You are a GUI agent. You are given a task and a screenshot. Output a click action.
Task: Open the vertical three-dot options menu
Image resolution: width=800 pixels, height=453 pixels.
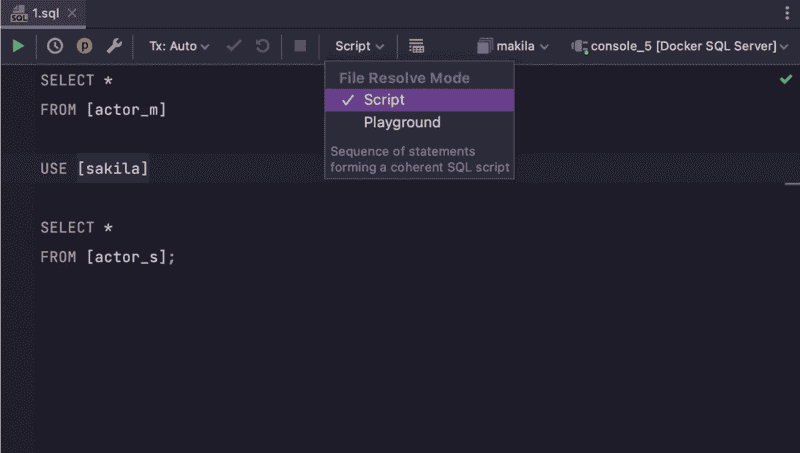(x=787, y=13)
